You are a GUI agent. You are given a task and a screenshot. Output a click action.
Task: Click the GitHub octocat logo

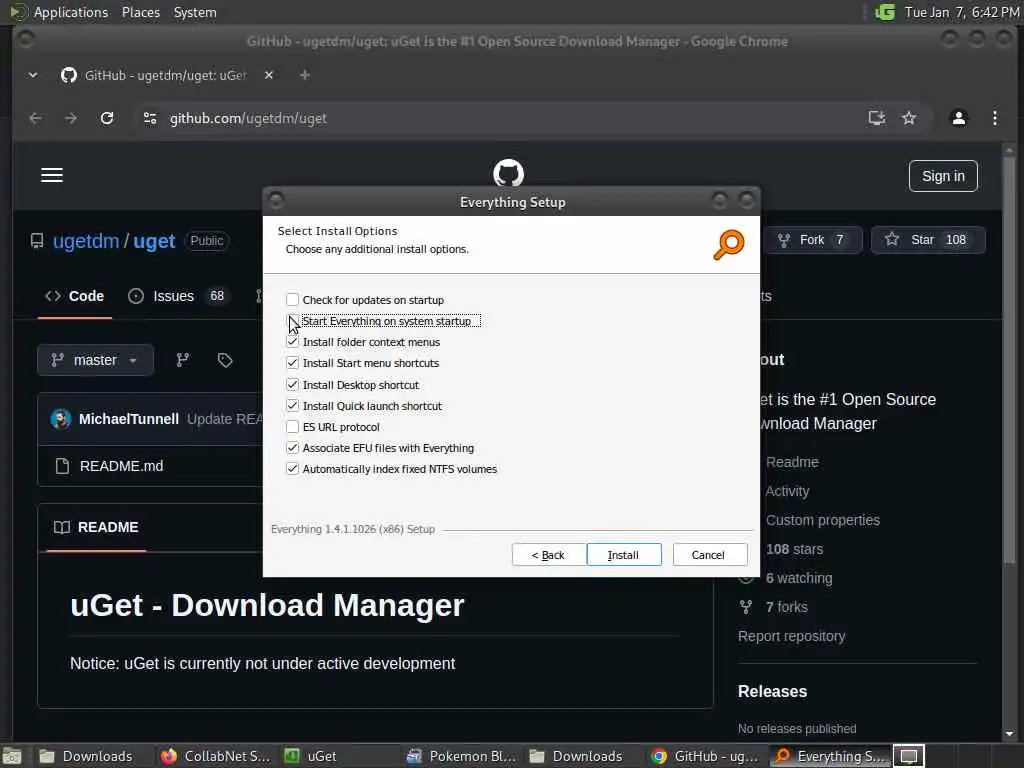point(508,172)
